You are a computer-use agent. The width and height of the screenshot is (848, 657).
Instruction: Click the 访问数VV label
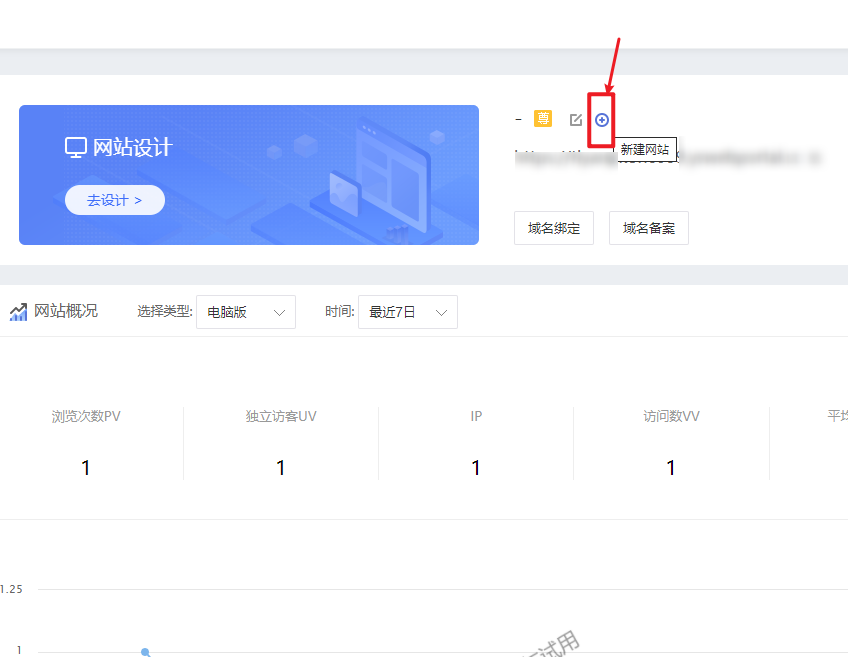(x=671, y=416)
